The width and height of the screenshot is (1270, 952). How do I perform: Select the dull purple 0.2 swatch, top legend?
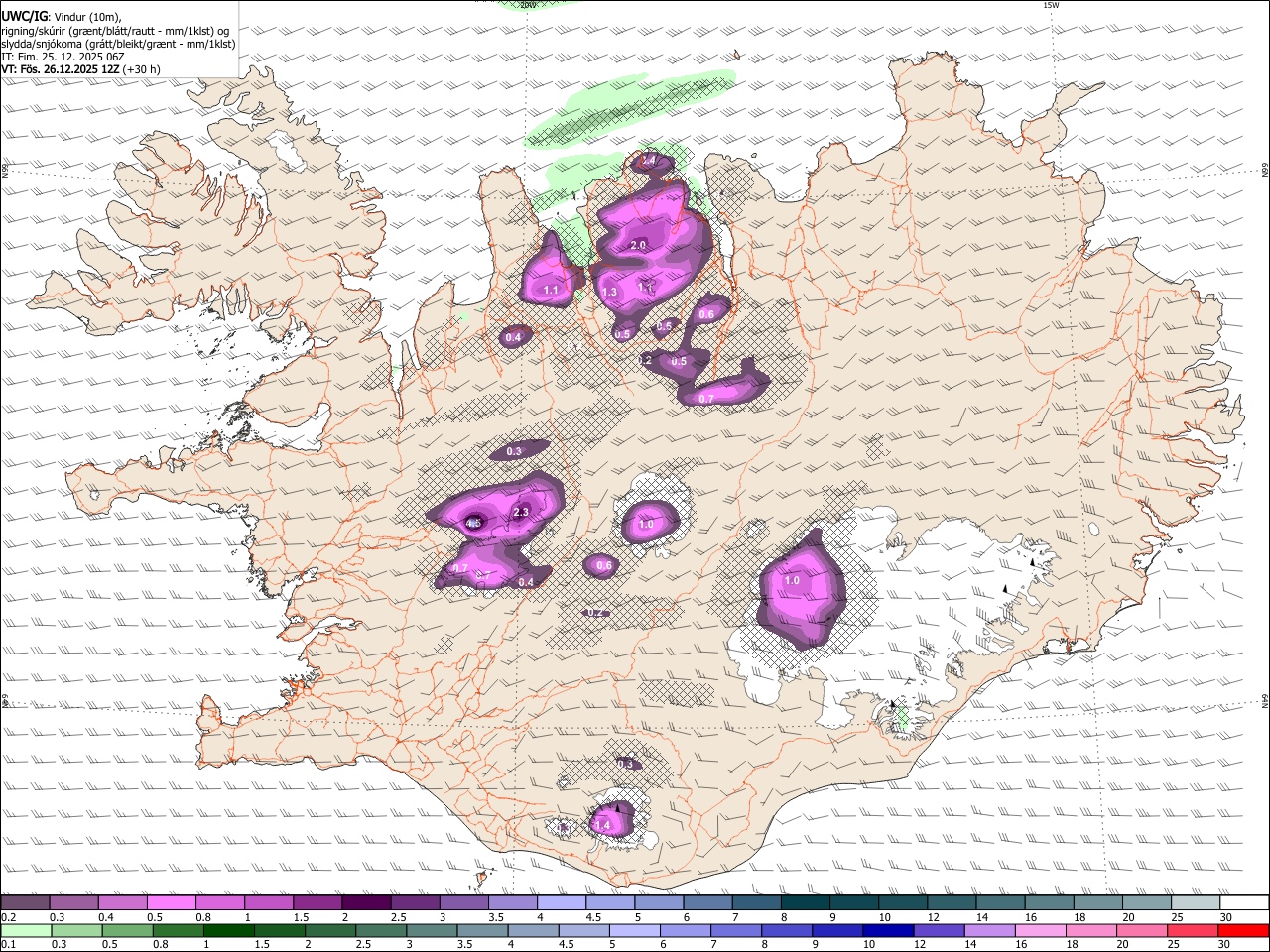click(26, 903)
